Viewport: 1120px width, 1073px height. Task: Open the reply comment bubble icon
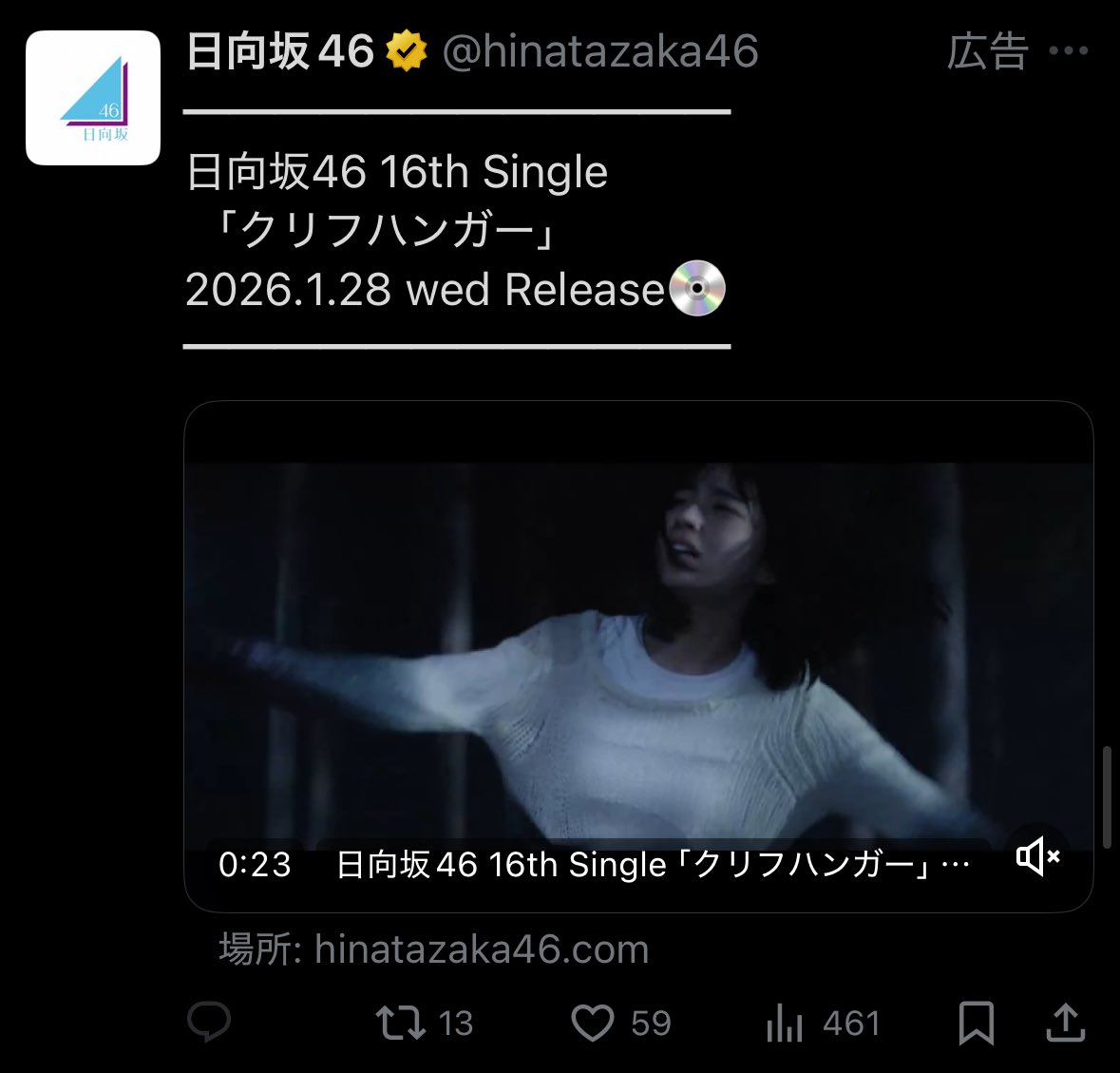coord(209,1022)
